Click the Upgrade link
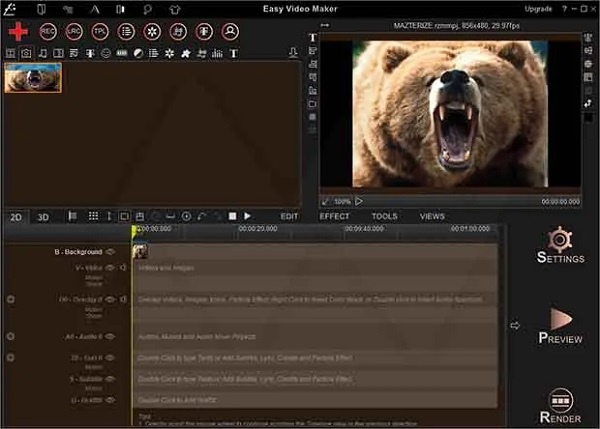 point(538,9)
